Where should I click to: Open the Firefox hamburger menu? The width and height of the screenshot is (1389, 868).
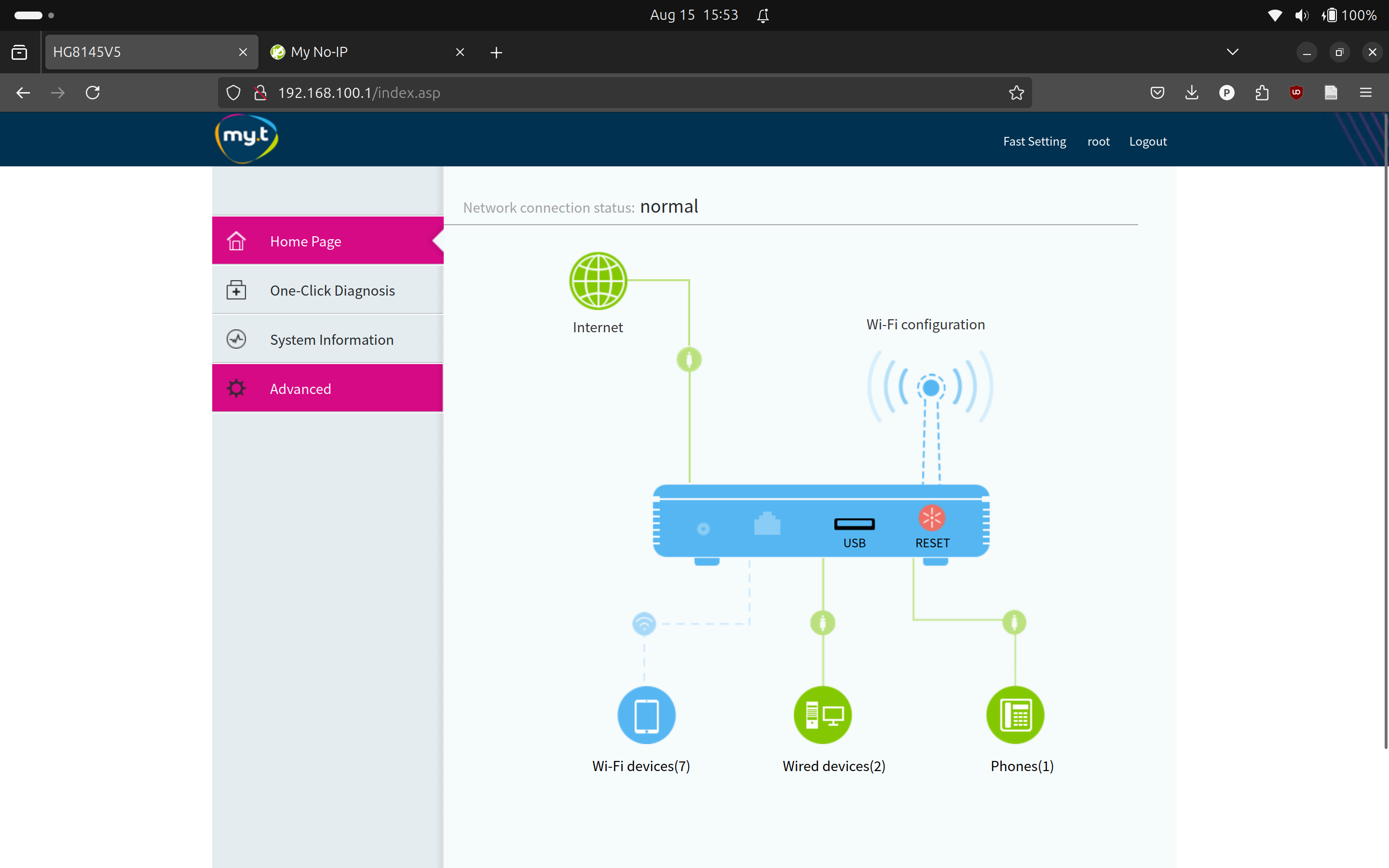(1365, 93)
